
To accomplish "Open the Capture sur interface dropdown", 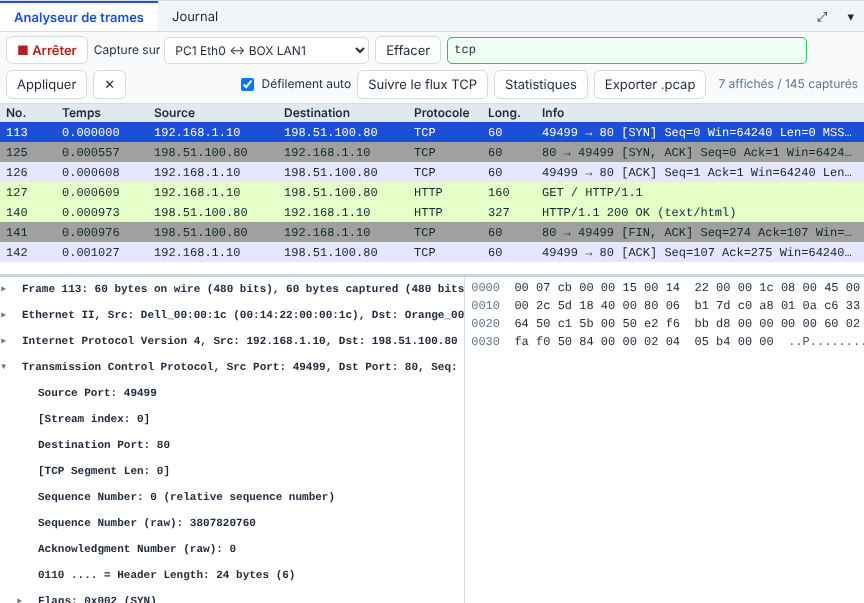I will click(267, 51).
